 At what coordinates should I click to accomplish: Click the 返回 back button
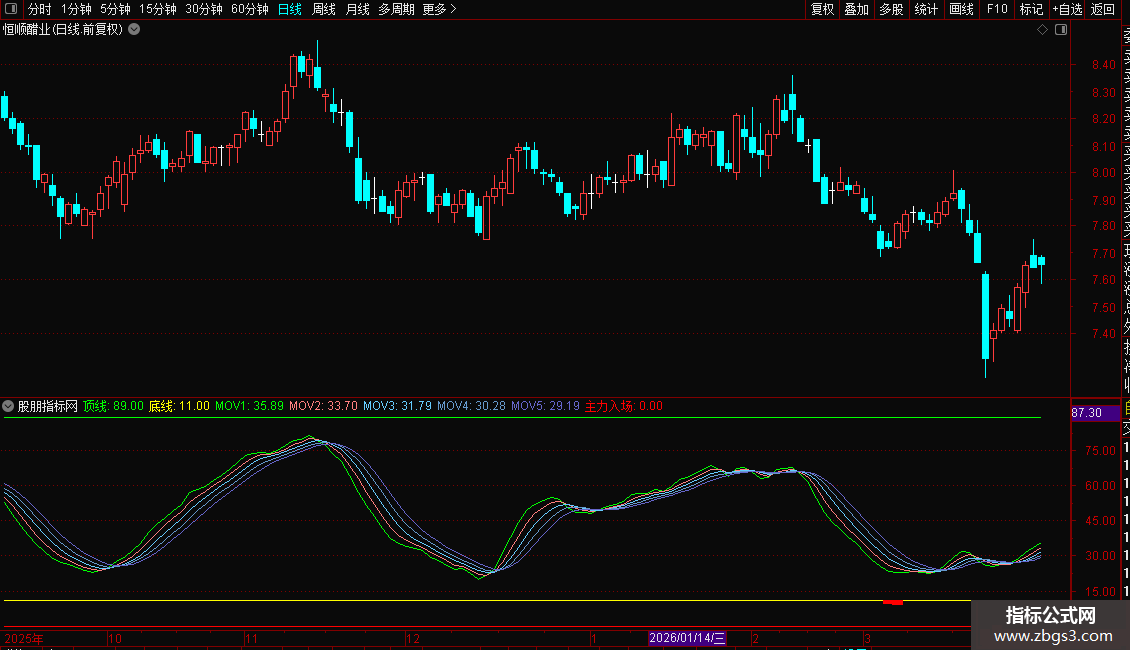pyautogui.click(x=1103, y=9)
